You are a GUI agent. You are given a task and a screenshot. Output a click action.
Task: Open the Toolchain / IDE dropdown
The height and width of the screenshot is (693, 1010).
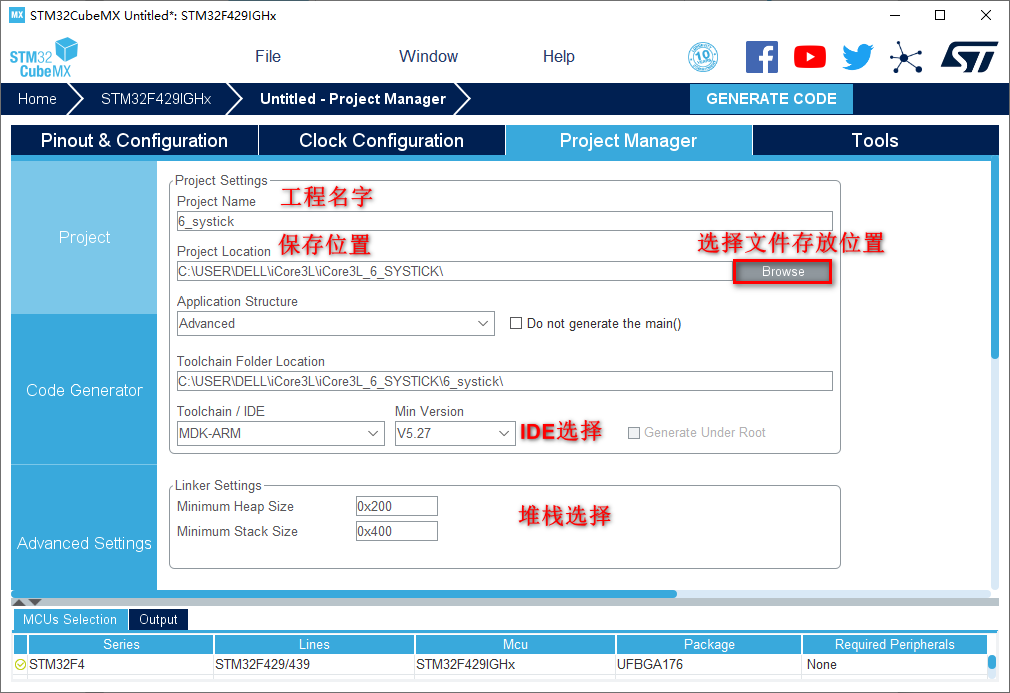(373, 433)
